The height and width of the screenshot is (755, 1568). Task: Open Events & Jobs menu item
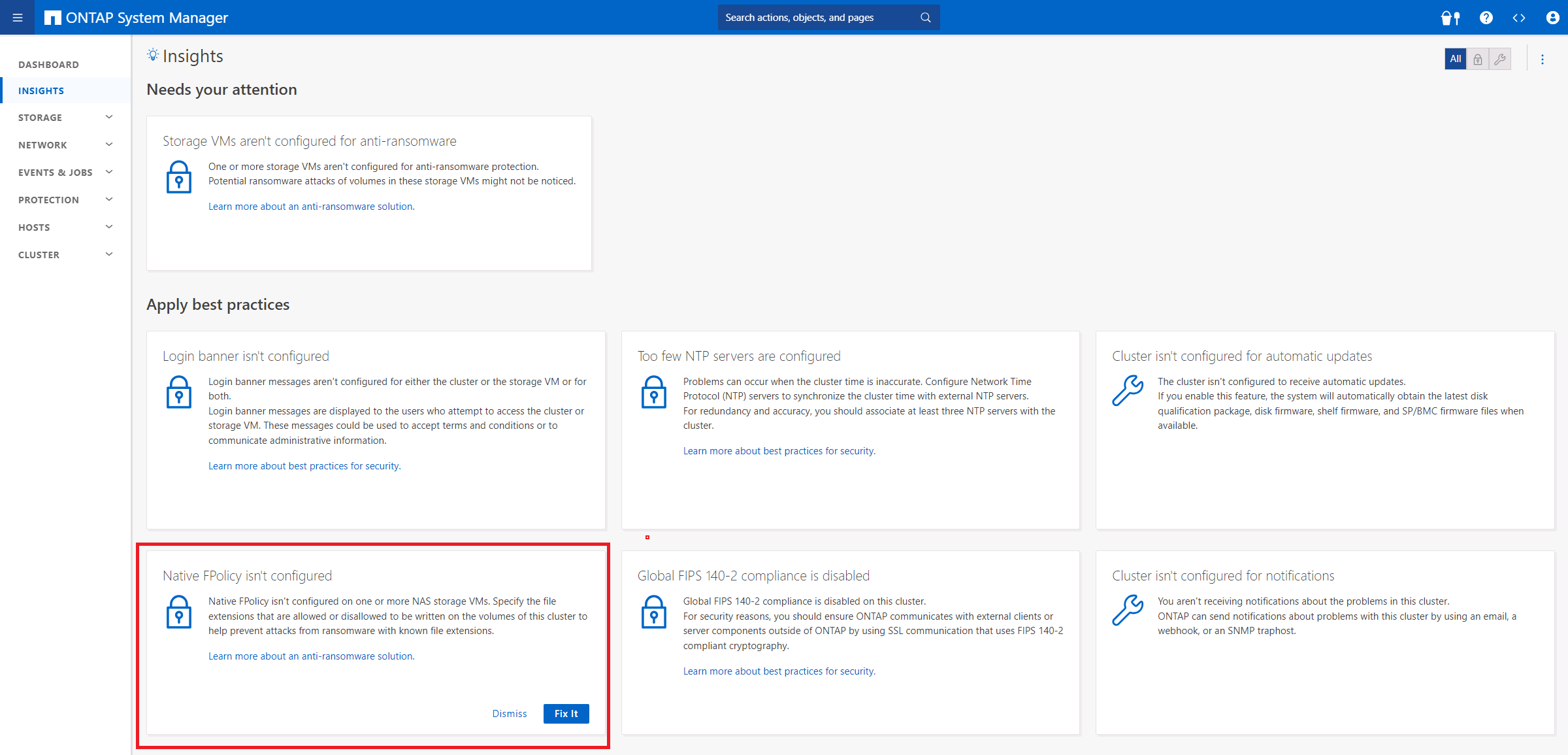56,173
